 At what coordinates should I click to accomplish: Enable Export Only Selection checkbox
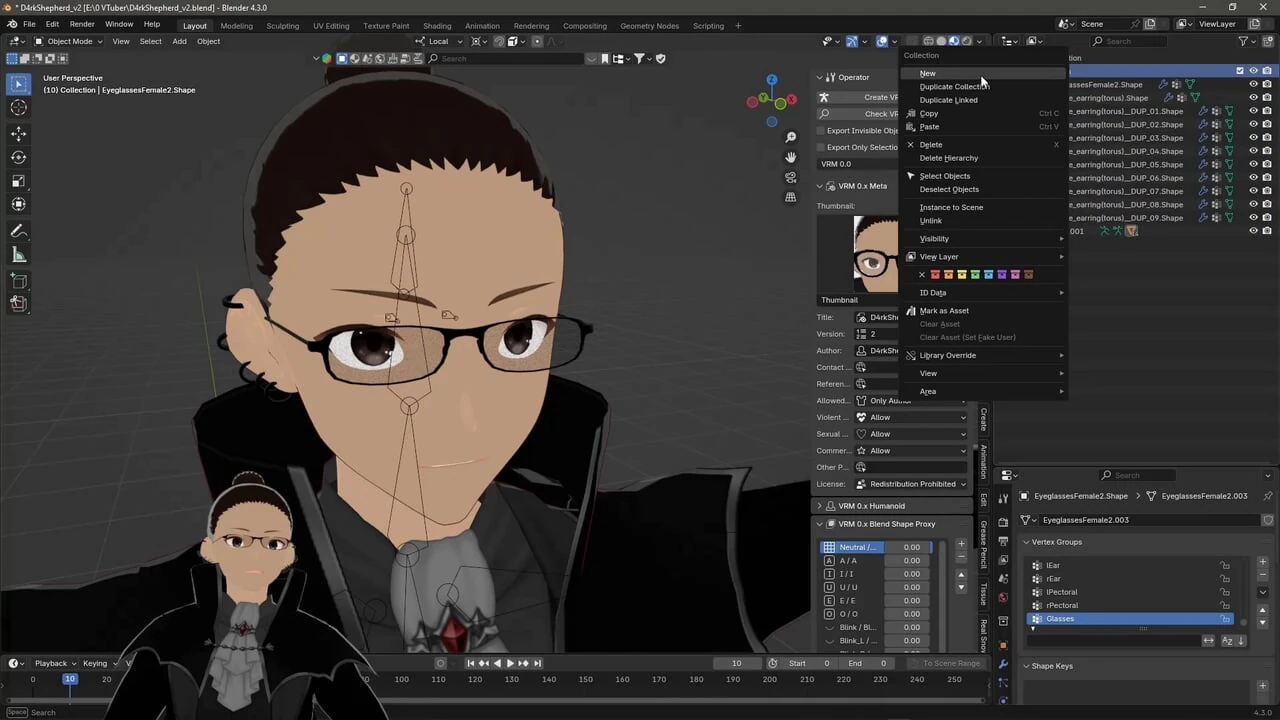coord(821,147)
